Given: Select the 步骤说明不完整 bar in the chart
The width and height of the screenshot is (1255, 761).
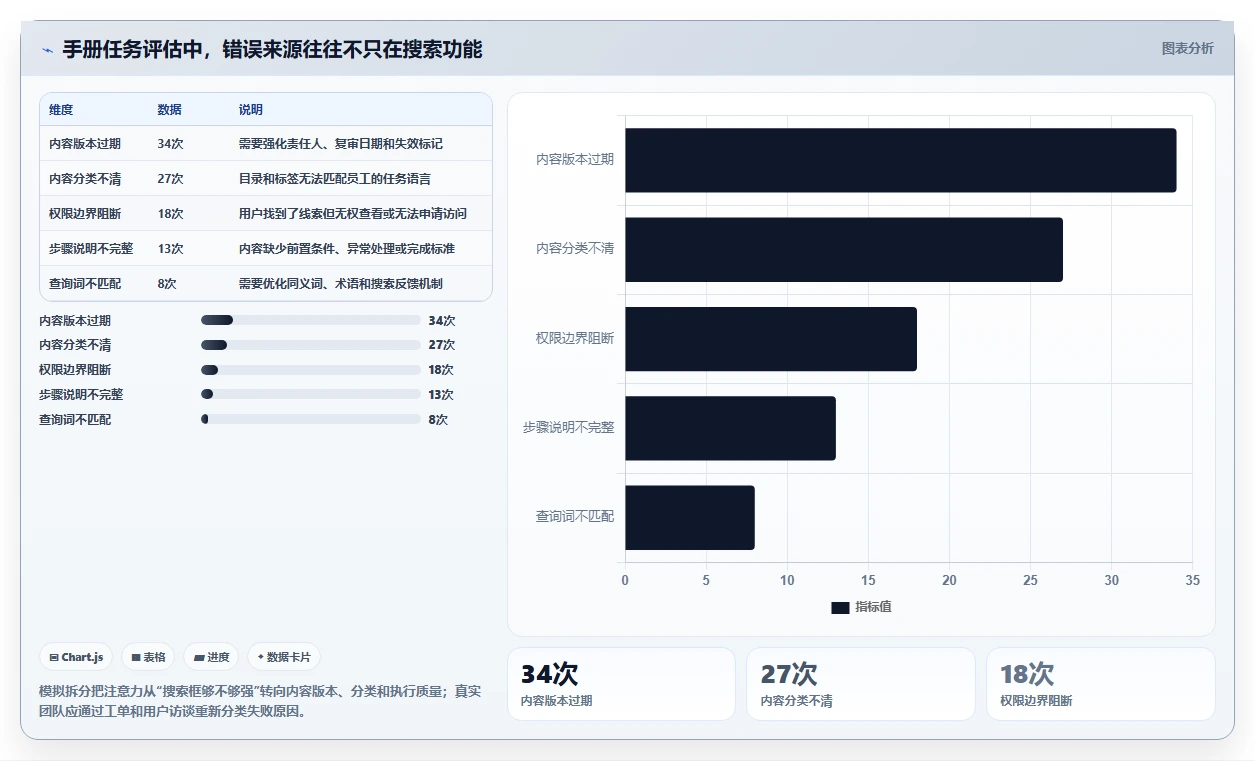Looking at the screenshot, I should point(730,428).
